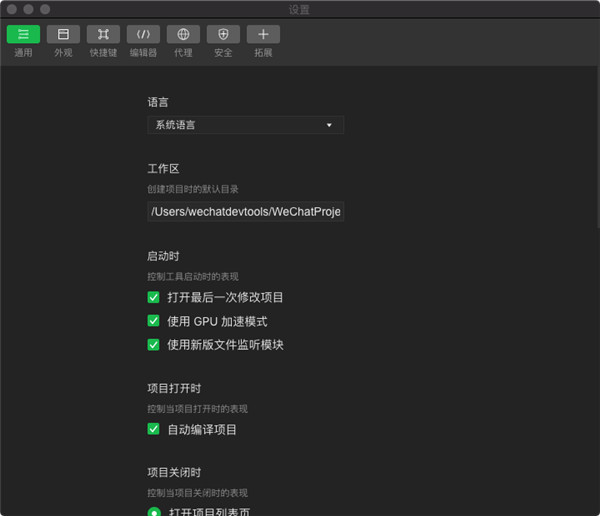Toggle 使用 GPU 加速模式 checkbox

pyautogui.click(x=154, y=321)
